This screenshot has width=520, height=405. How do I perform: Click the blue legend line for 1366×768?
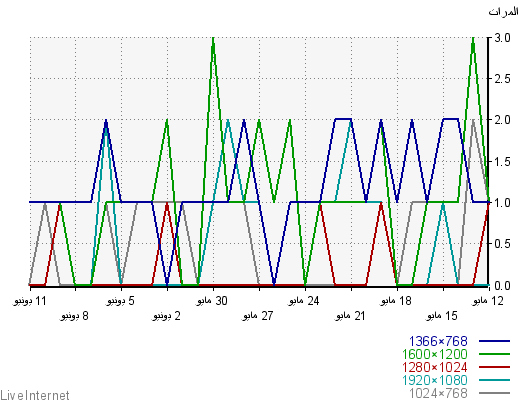click(494, 341)
